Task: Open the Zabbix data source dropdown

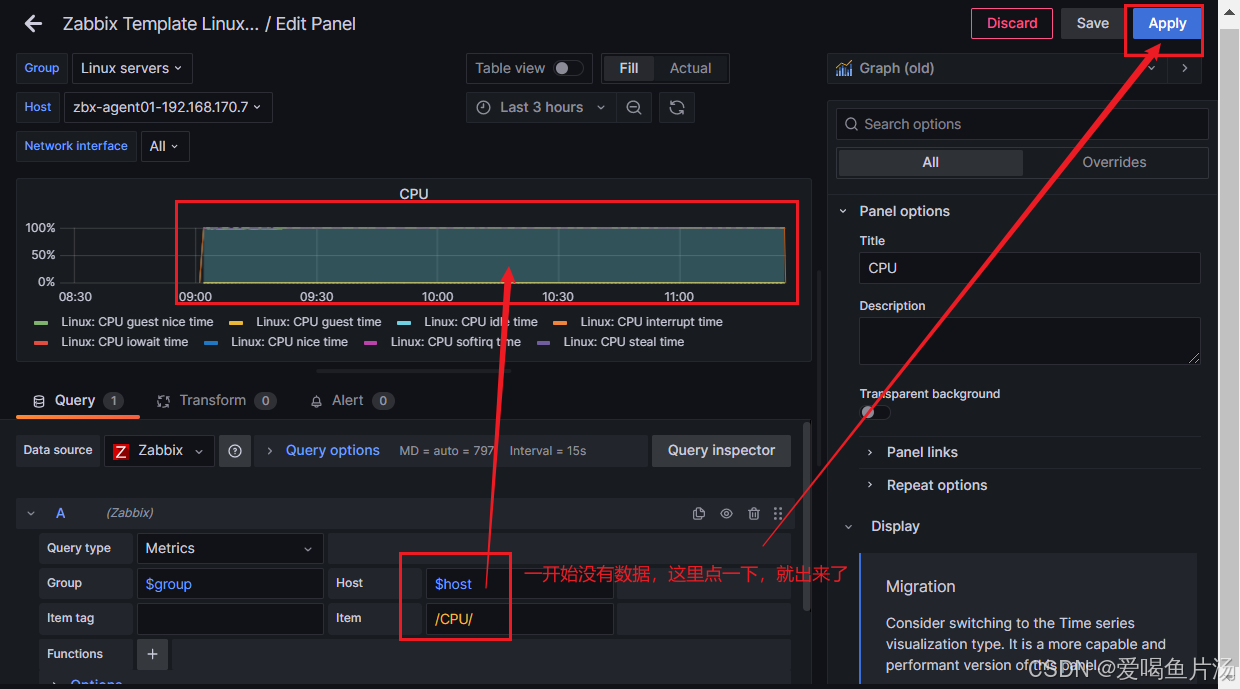Action: coord(159,451)
